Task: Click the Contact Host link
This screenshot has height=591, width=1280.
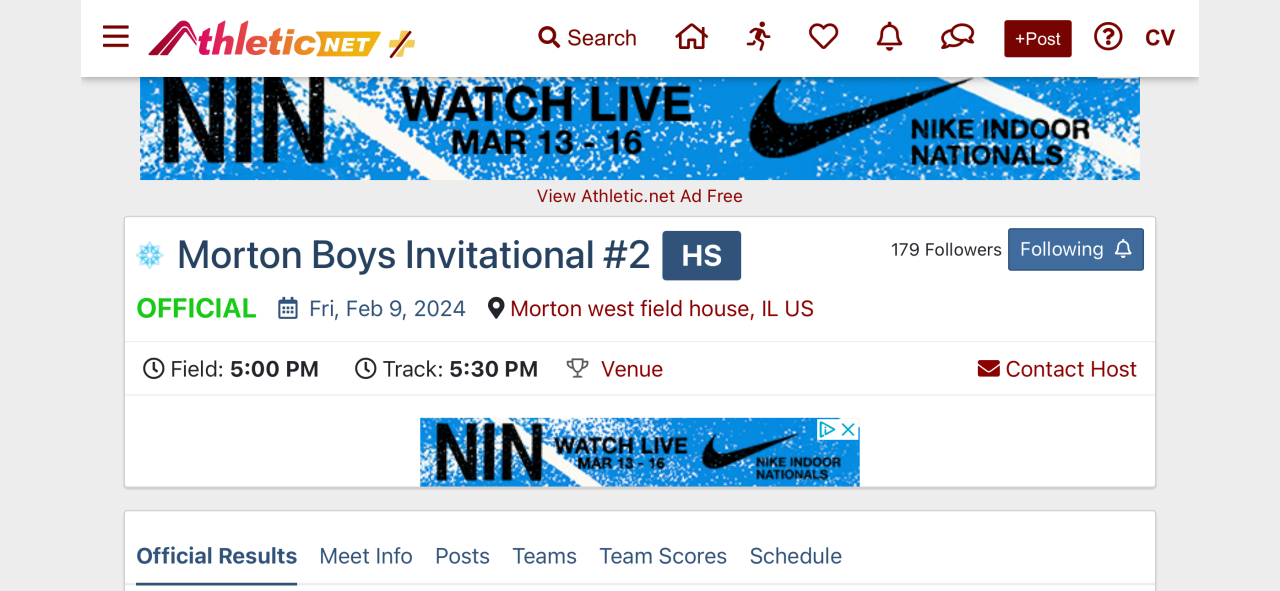Action: [1058, 369]
